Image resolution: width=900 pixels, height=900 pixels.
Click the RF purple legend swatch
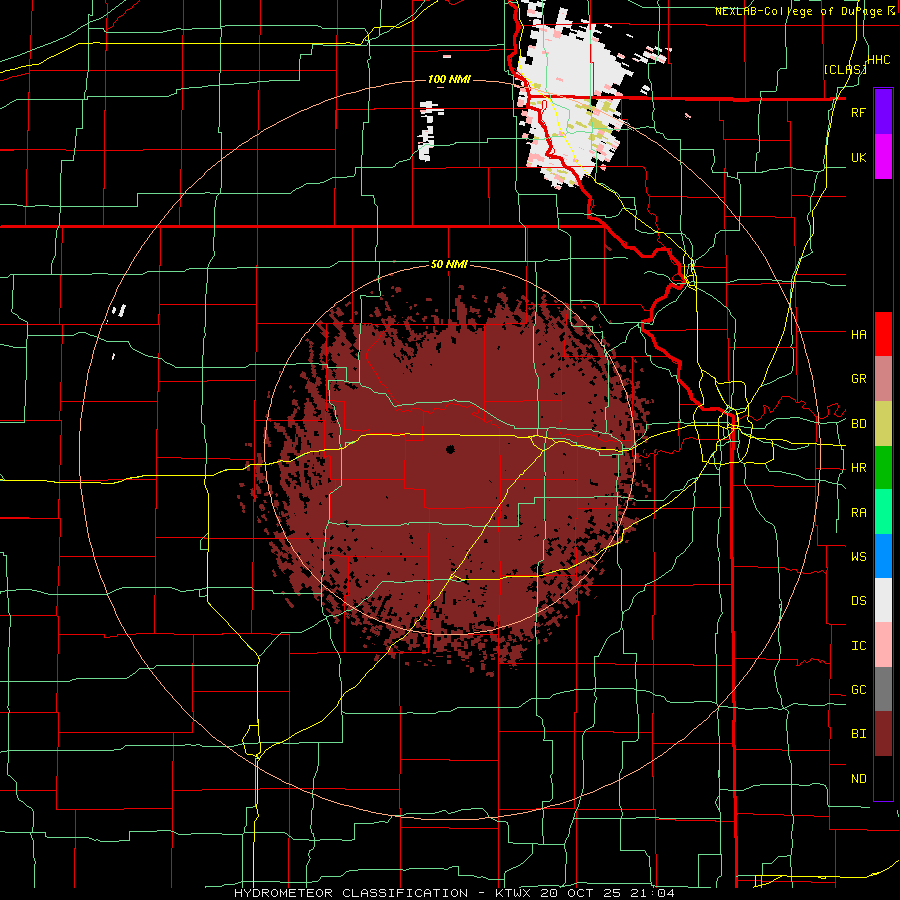coord(883,112)
